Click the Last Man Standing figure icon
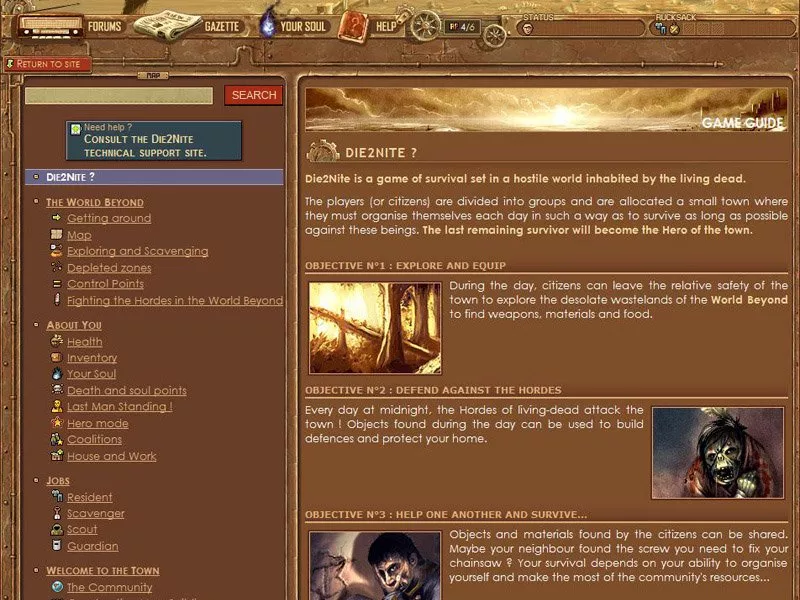Screen dimensions: 800x600 point(58,406)
